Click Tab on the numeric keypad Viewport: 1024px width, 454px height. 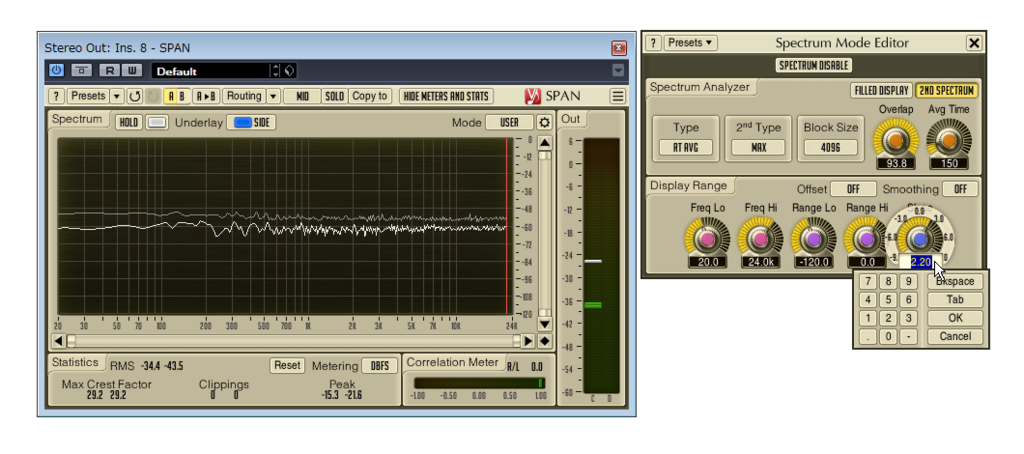tap(955, 300)
